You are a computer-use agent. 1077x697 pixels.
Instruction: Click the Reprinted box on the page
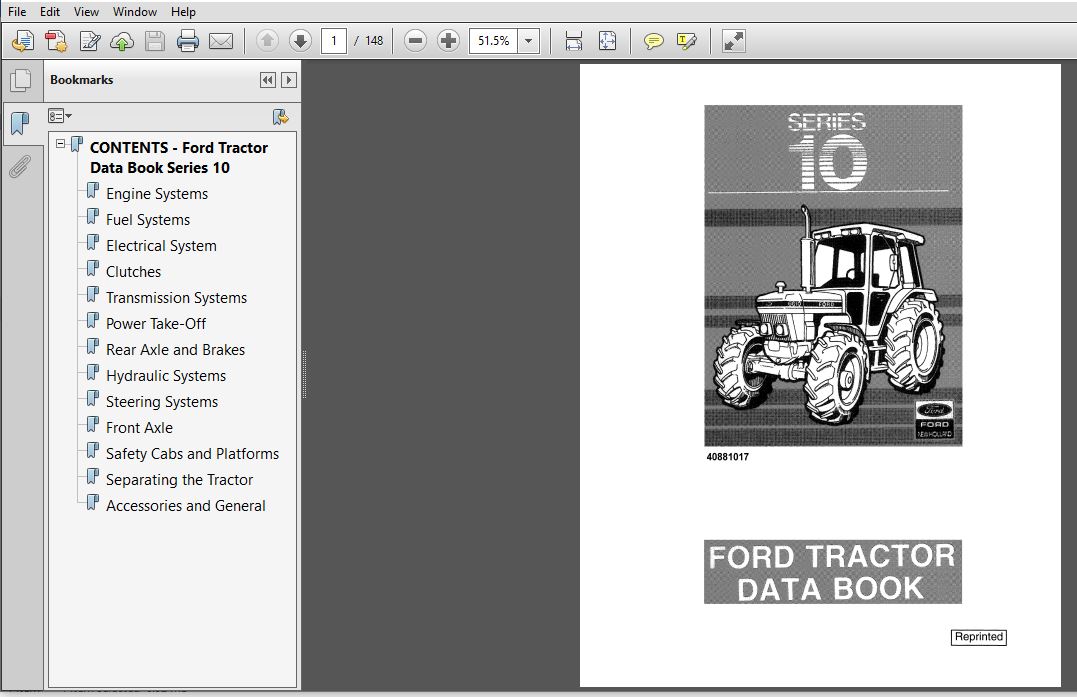pyautogui.click(x=979, y=637)
